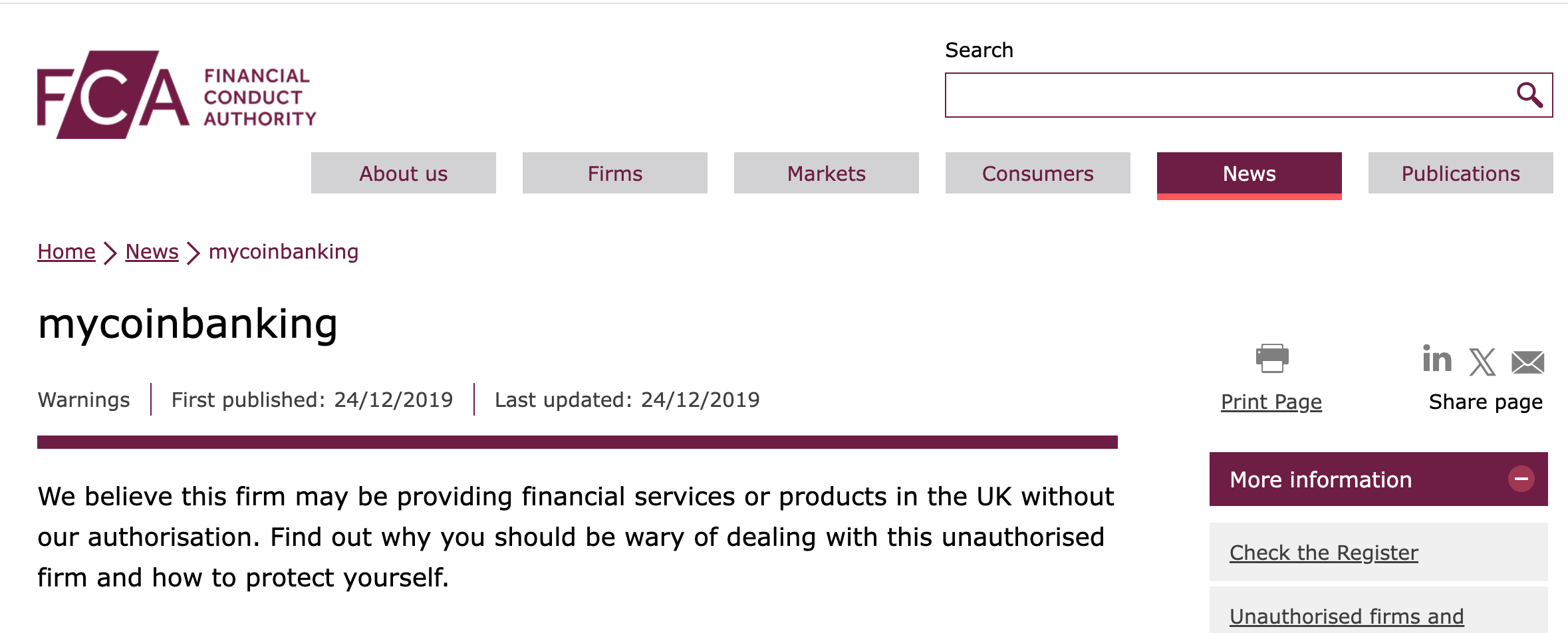Image resolution: width=1568 pixels, height=633 pixels.
Task: Click the printer icon
Action: click(x=1271, y=358)
